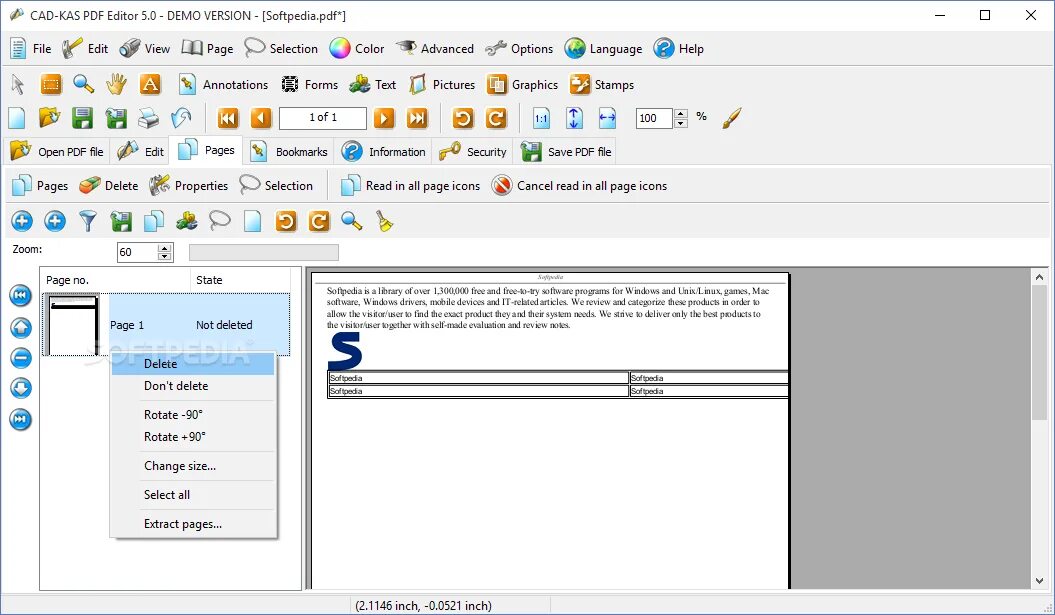Click the State column header

pos(241,280)
